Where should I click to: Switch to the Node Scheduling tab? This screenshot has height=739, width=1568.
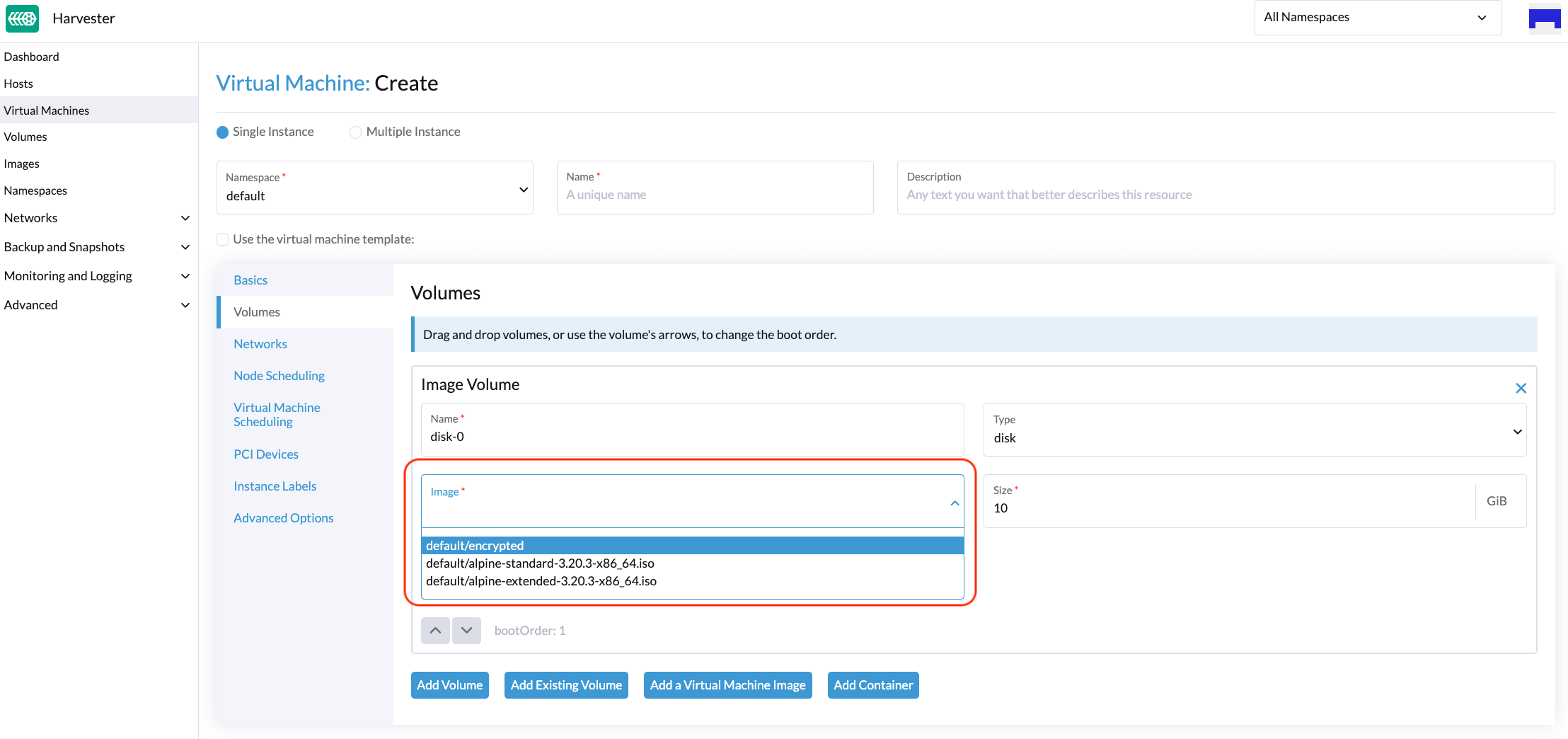tap(279, 376)
